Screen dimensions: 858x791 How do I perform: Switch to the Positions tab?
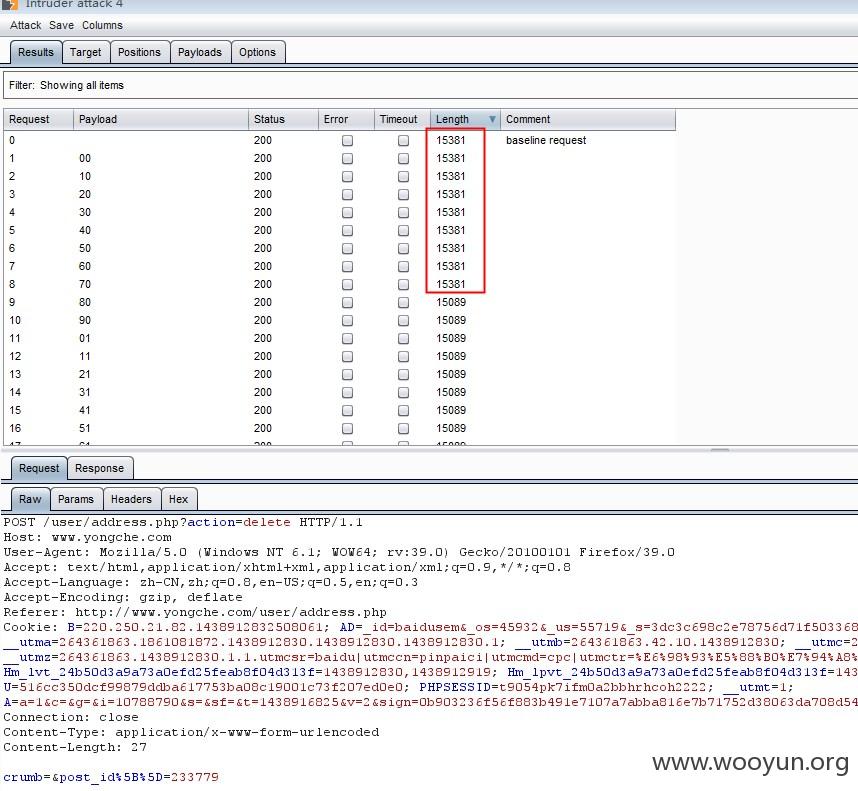click(x=140, y=52)
